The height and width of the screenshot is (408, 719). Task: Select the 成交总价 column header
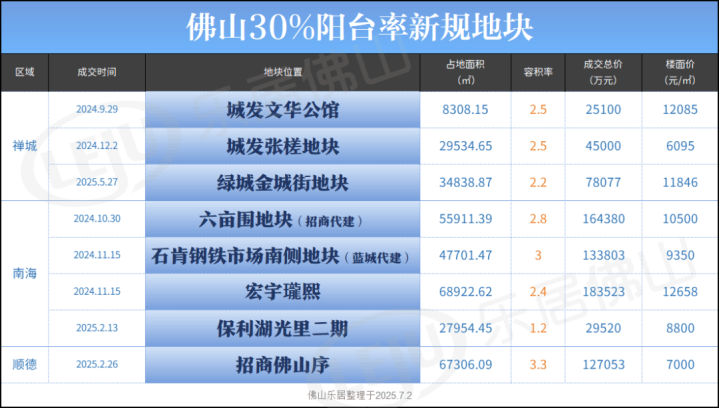(x=603, y=72)
